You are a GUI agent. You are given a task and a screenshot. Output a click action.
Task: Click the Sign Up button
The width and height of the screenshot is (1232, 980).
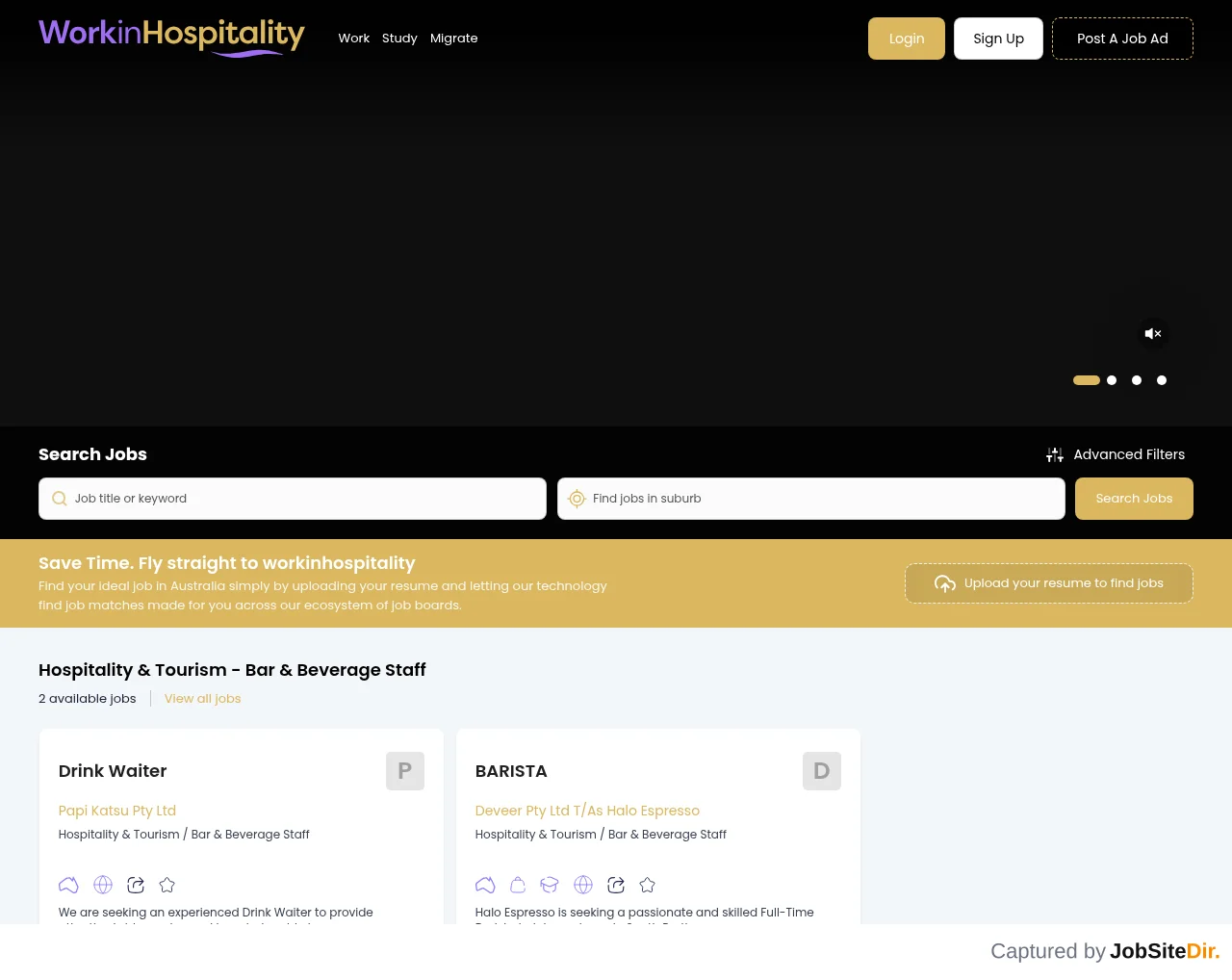pos(998,39)
